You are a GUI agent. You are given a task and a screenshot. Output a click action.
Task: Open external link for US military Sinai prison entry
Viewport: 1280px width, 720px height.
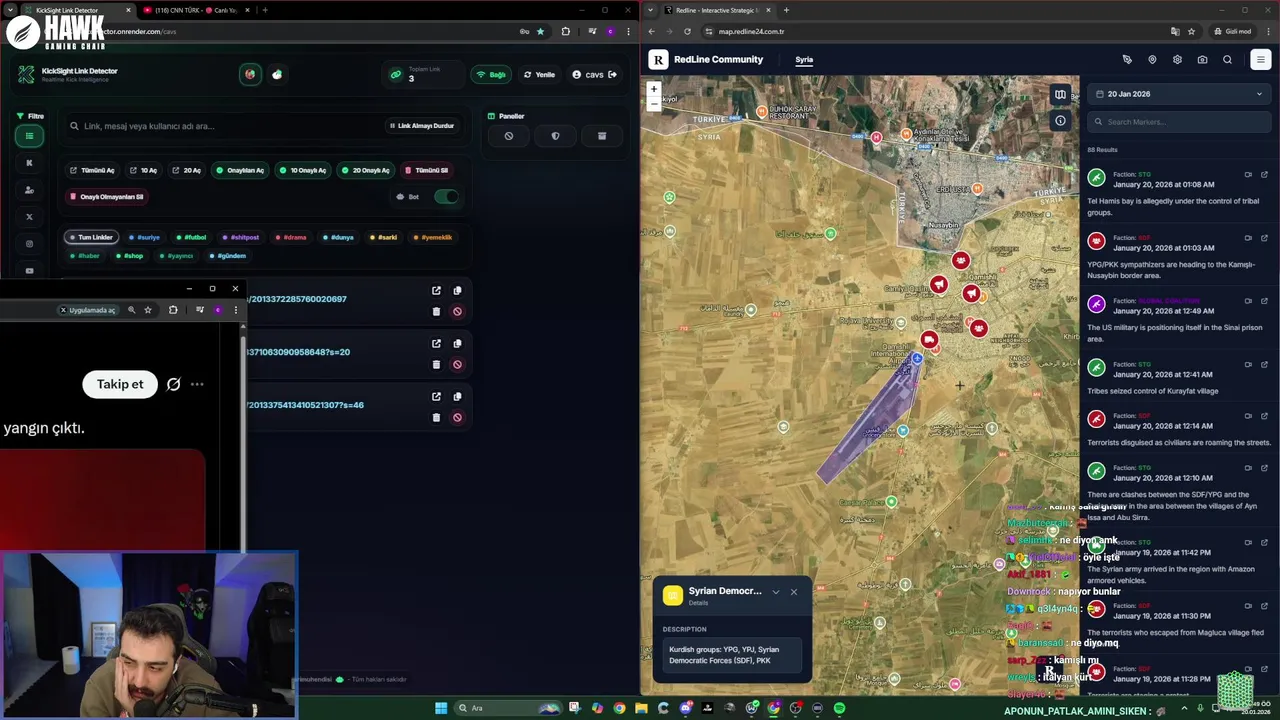(x=1264, y=301)
